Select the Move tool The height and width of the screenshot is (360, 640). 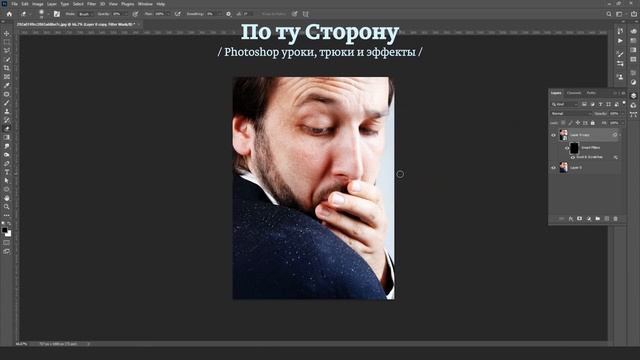coord(7,33)
